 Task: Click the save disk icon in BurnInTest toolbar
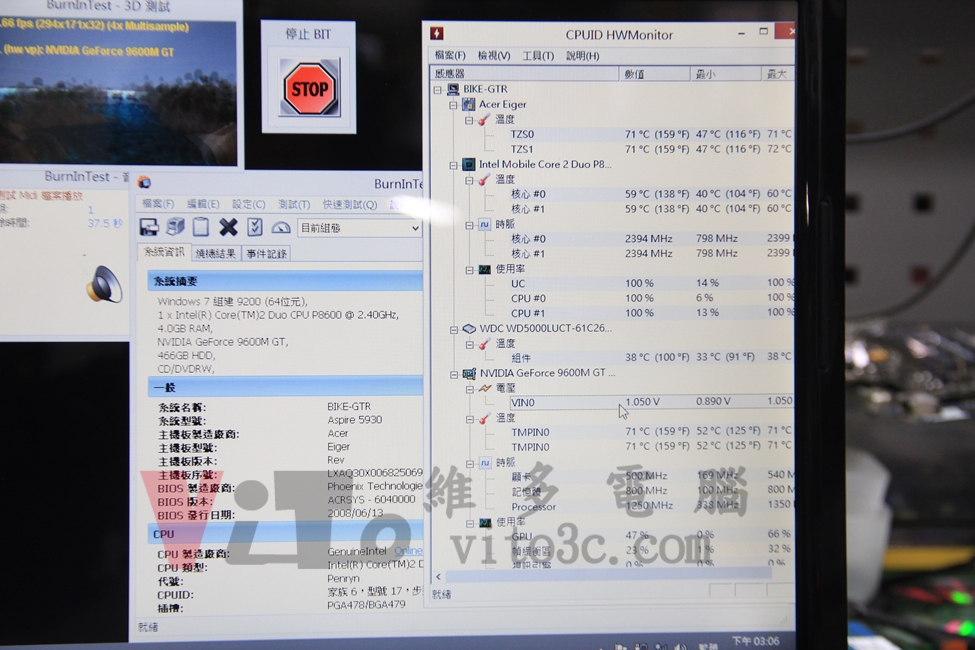[149, 227]
